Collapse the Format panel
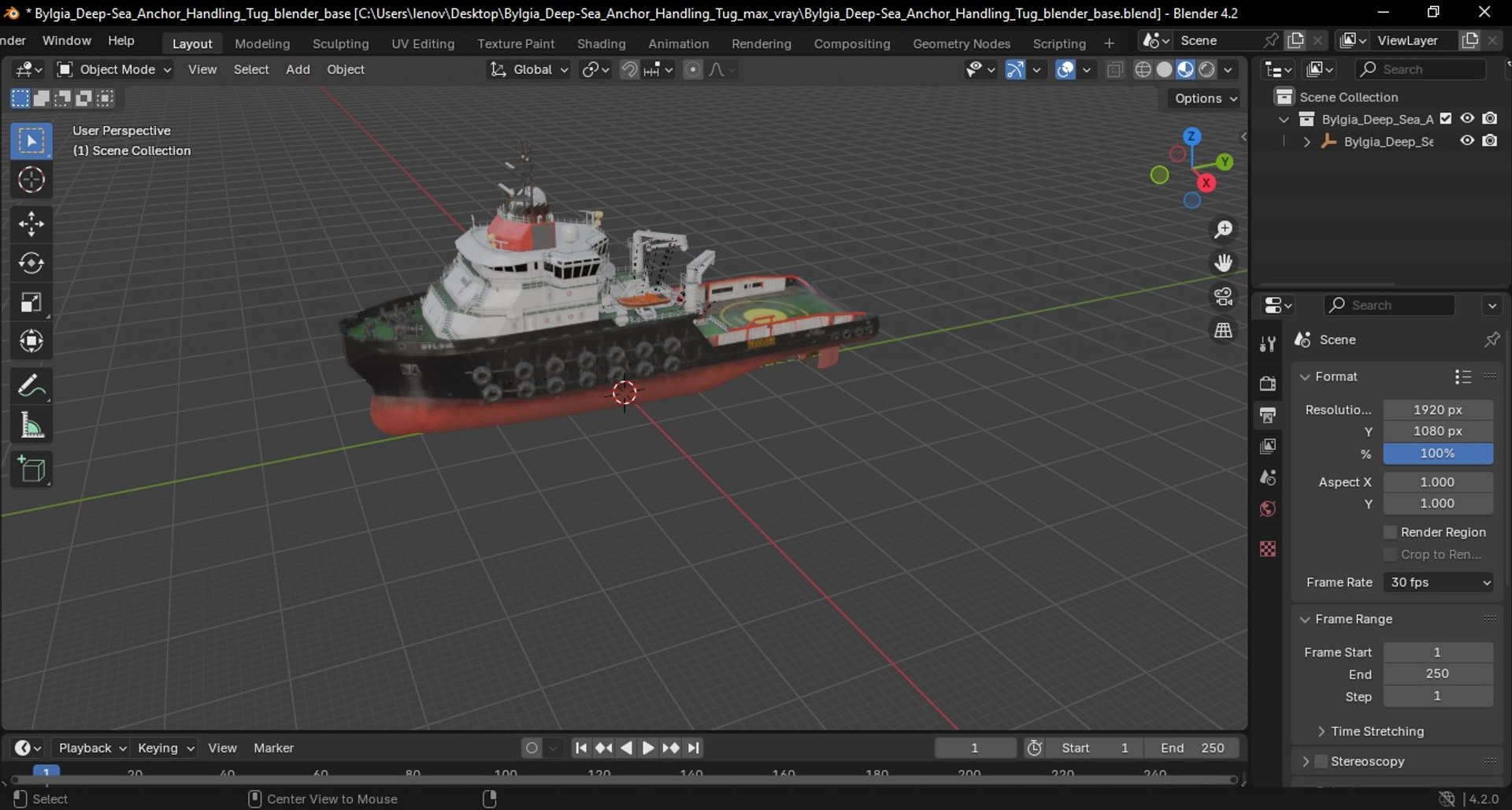The height and width of the screenshot is (810, 1512). (1305, 377)
